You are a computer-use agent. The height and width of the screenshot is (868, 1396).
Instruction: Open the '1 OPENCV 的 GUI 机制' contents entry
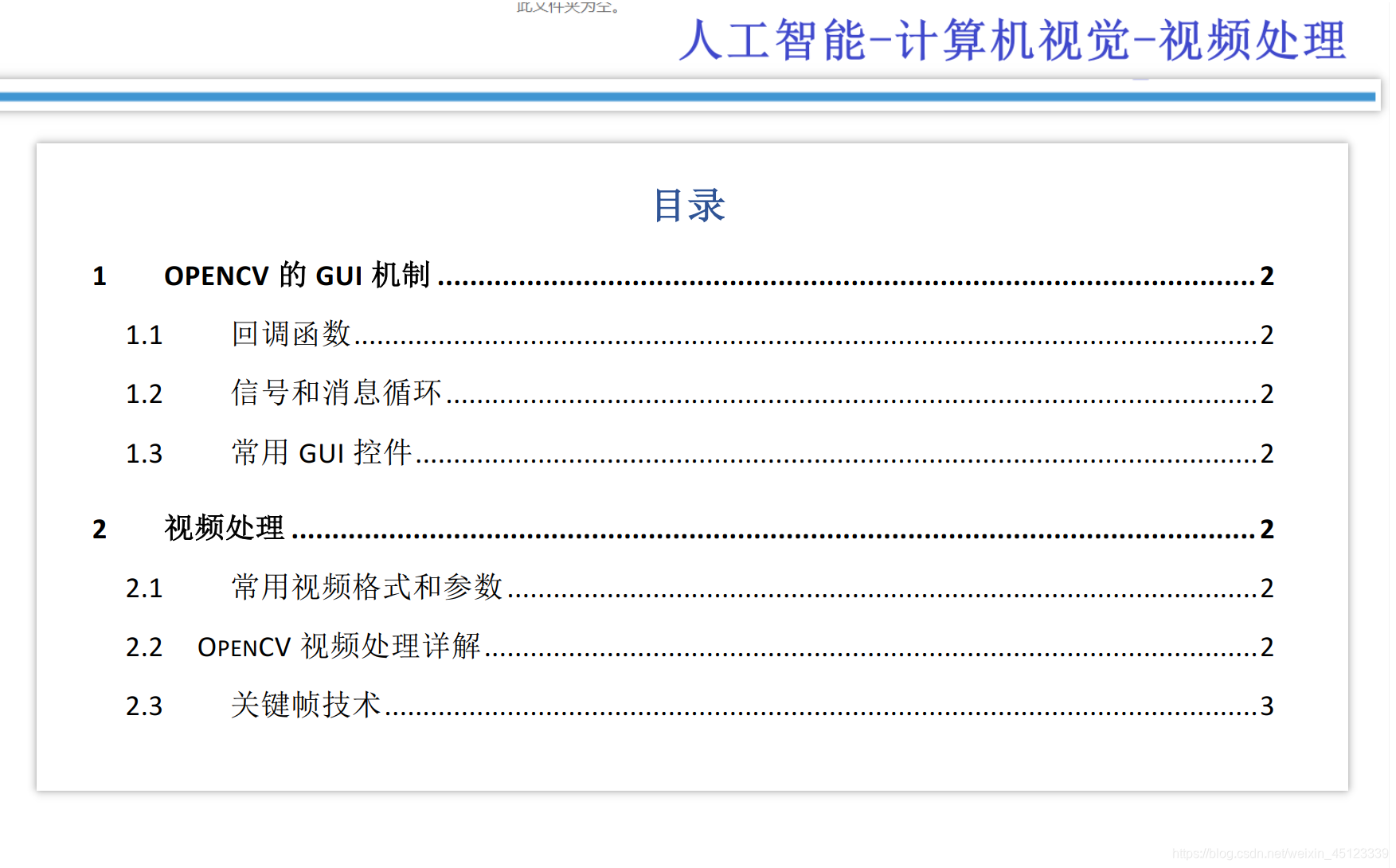pos(682,276)
